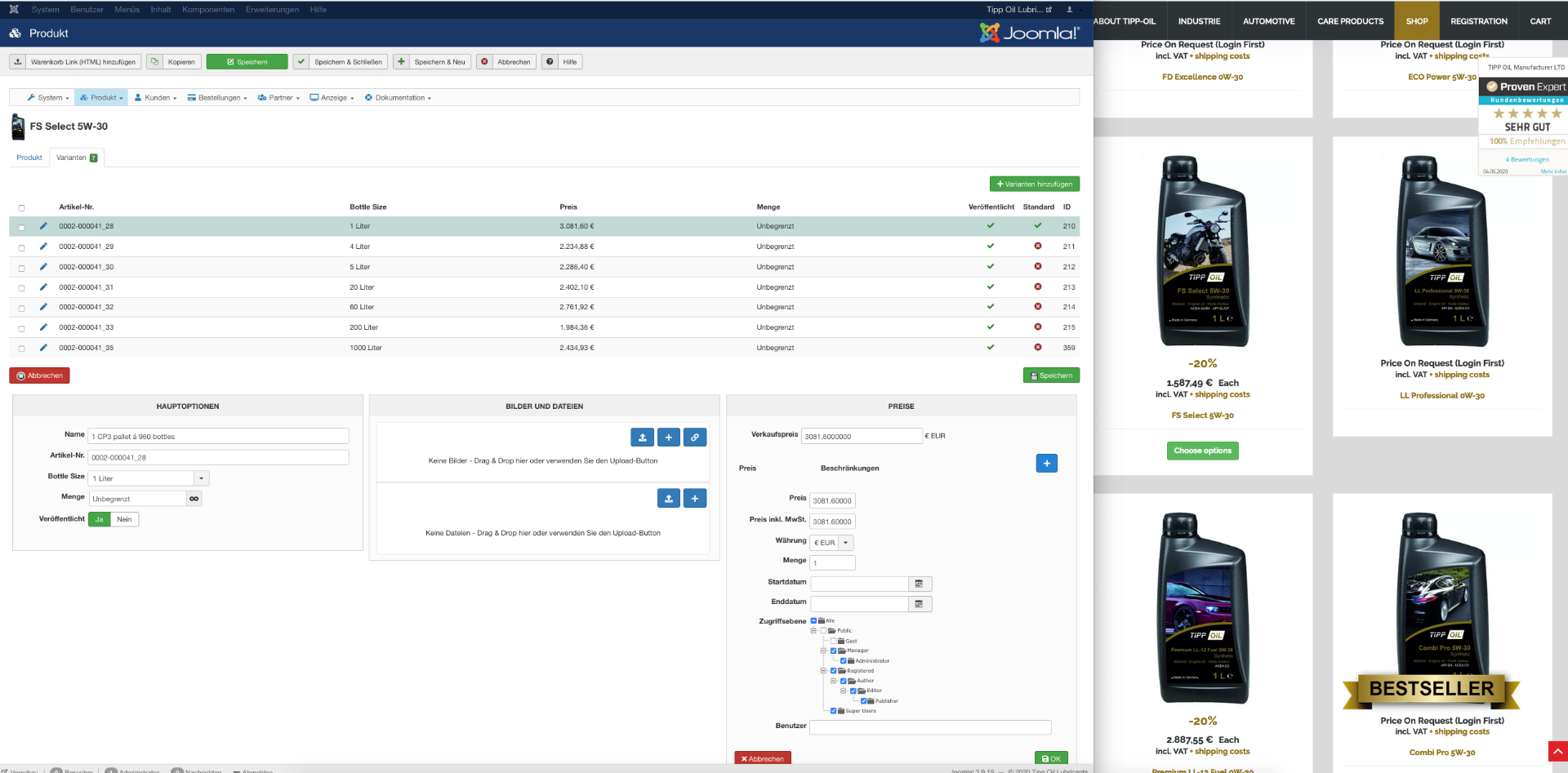Set the 1000 Liter variant as standard
Viewport: 1568px width, 773px height.
pyautogui.click(x=1038, y=347)
